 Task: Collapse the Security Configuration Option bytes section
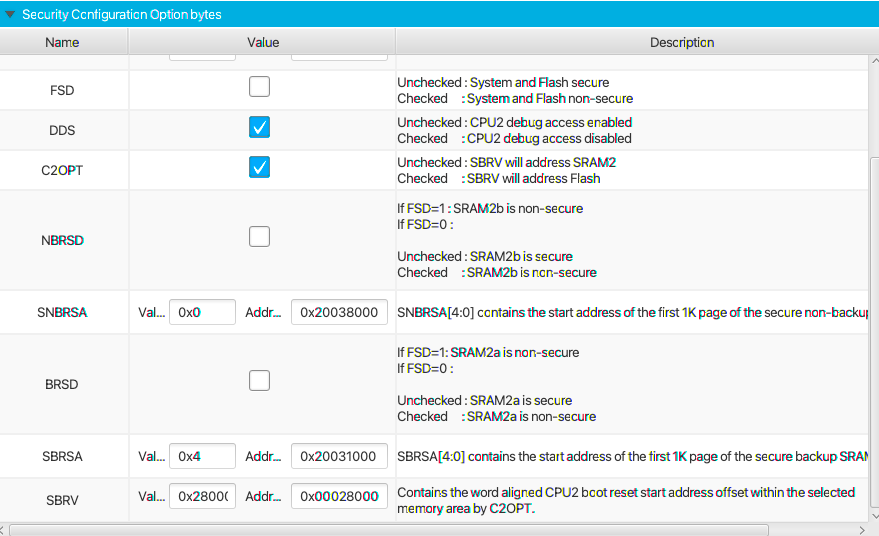[10, 15]
